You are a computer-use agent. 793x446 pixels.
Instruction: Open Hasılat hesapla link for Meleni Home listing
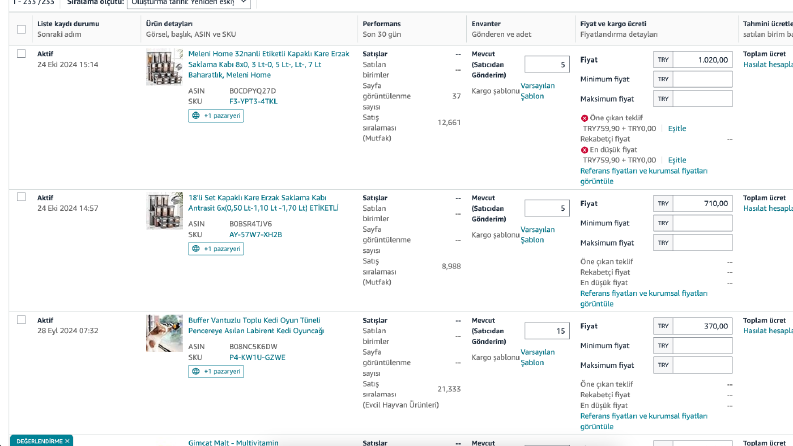pyautogui.click(x=768, y=65)
